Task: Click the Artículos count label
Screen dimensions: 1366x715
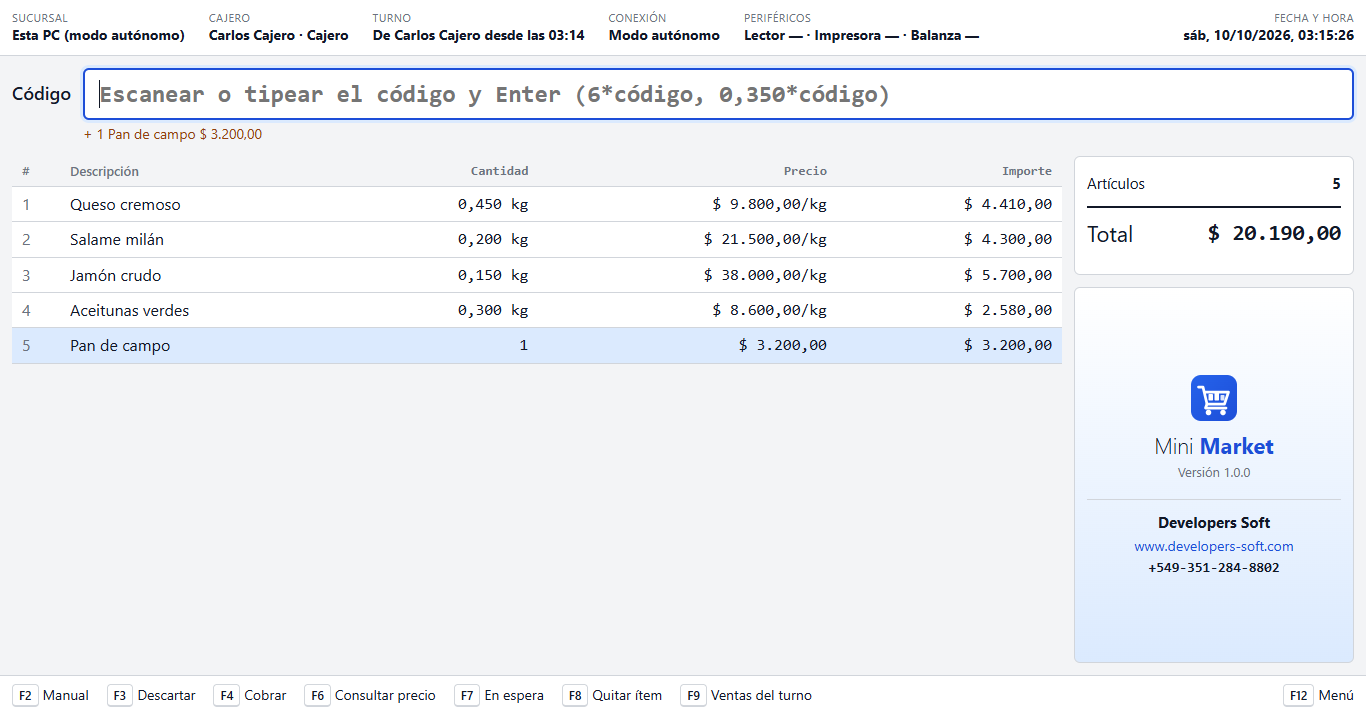Action: click(x=1116, y=184)
